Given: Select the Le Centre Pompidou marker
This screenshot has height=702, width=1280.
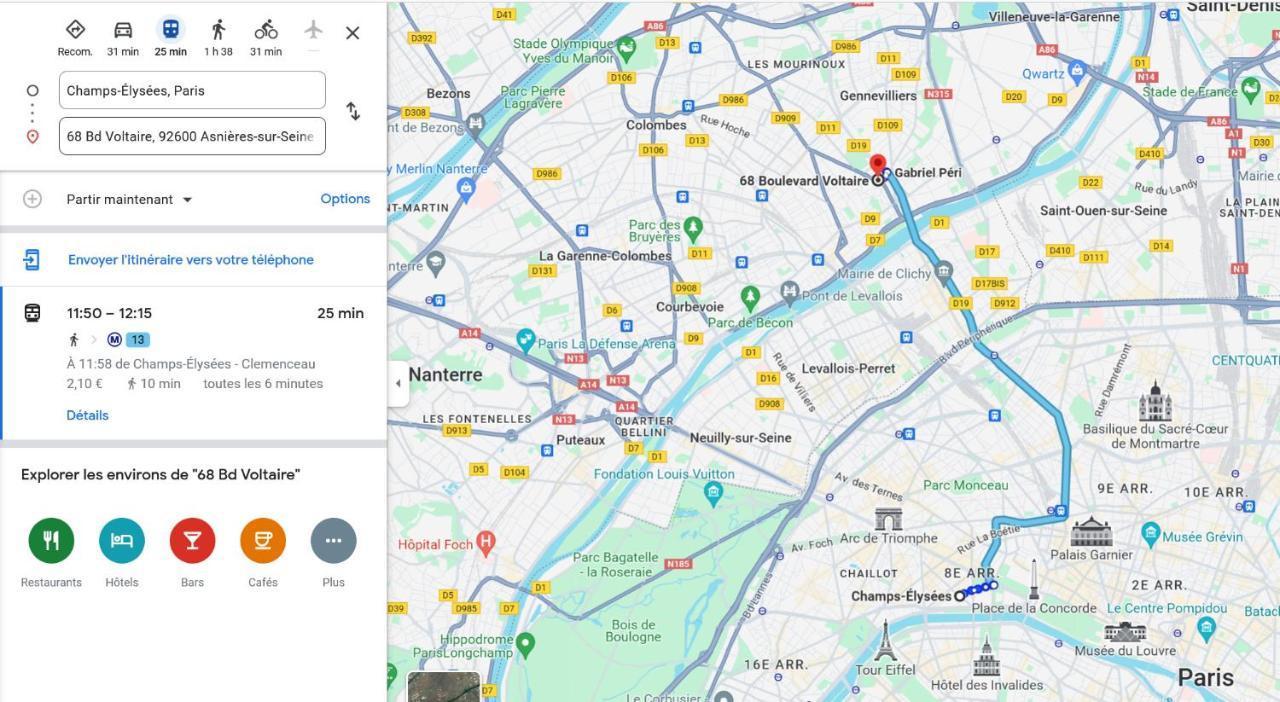Looking at the screenshot, I should click(1206, 629).
